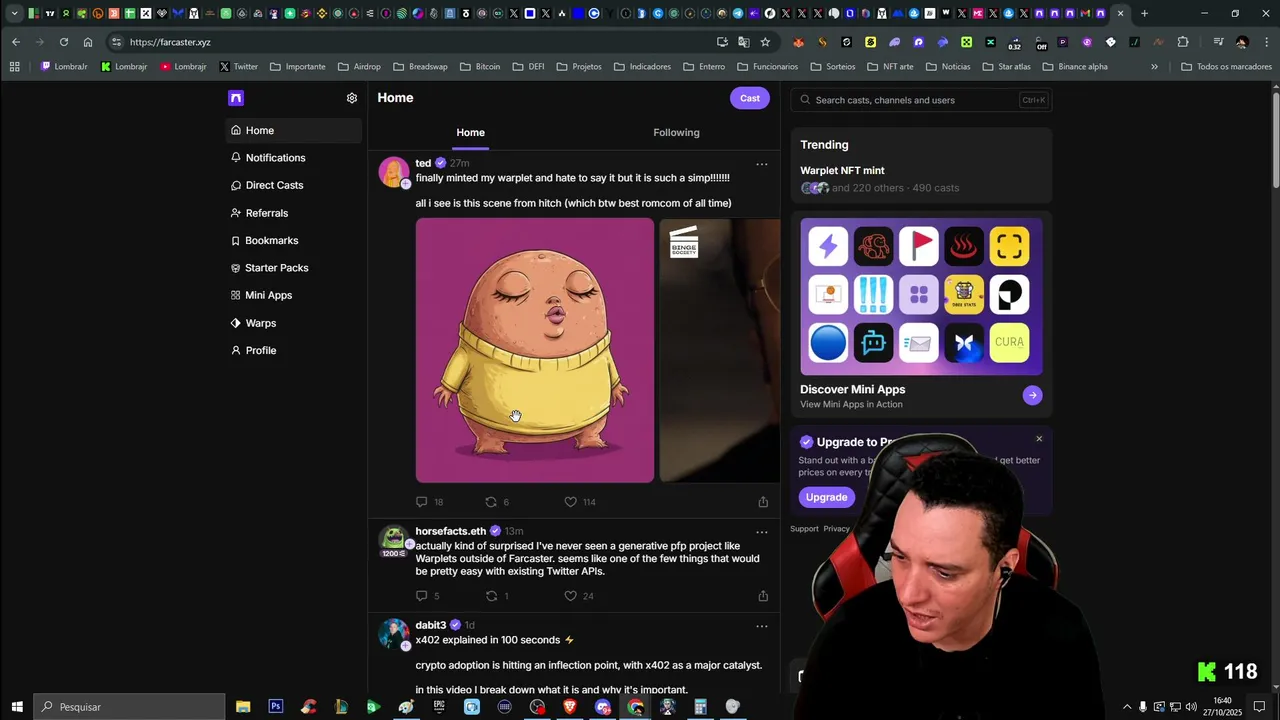Click the purple Cast button
The image size is (1280, 720).
(750, 98)
